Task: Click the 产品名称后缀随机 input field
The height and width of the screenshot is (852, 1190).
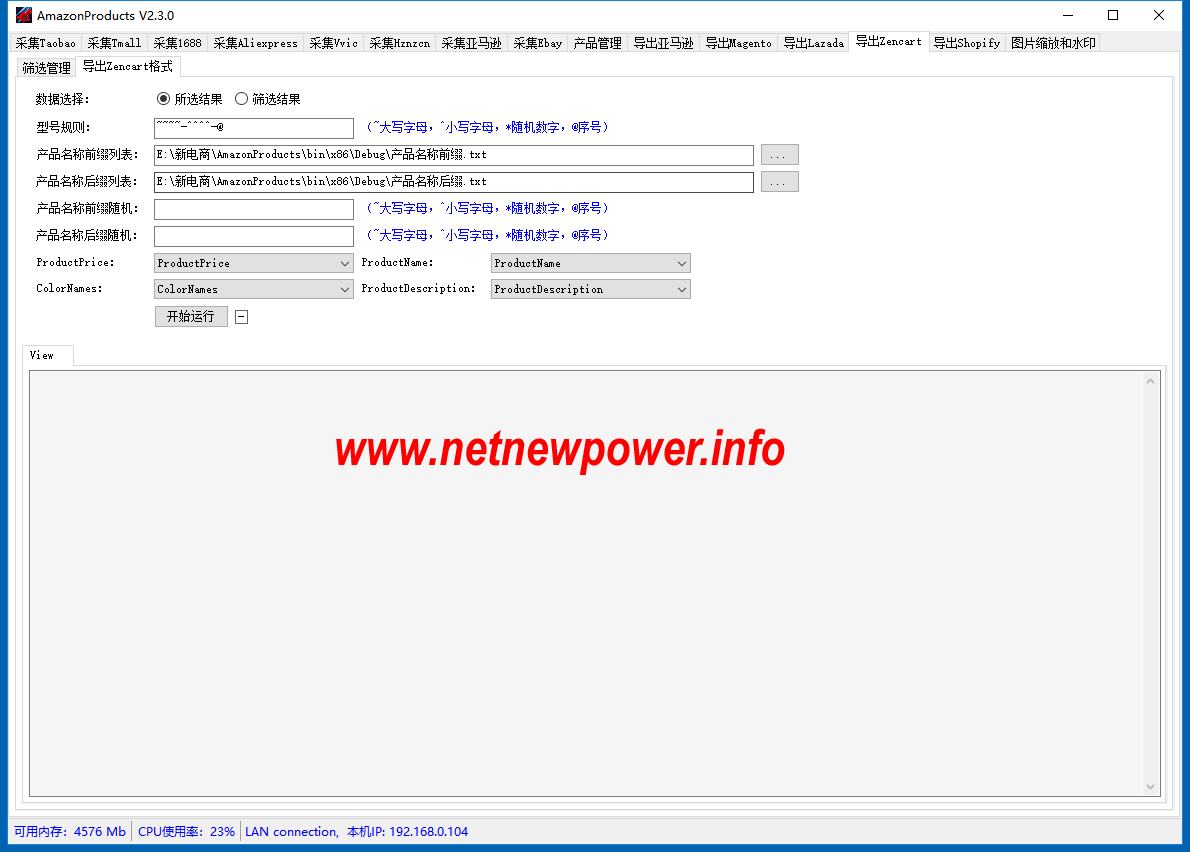Action: pos(253,236)
